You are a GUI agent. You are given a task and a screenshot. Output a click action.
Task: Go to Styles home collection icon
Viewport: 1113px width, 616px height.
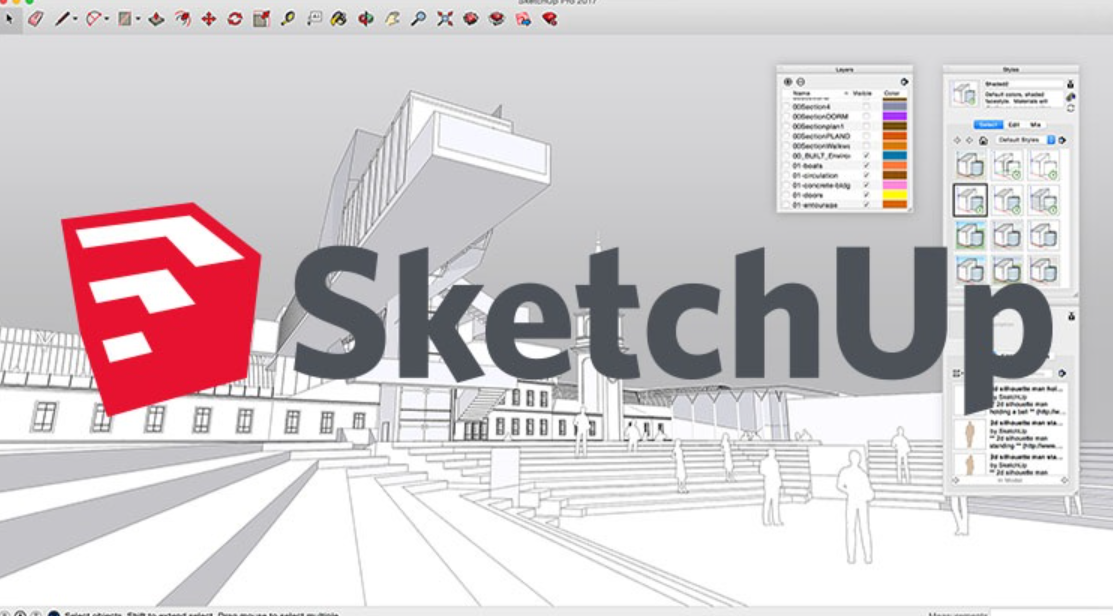pyautogui.click(x=983, y=141)
